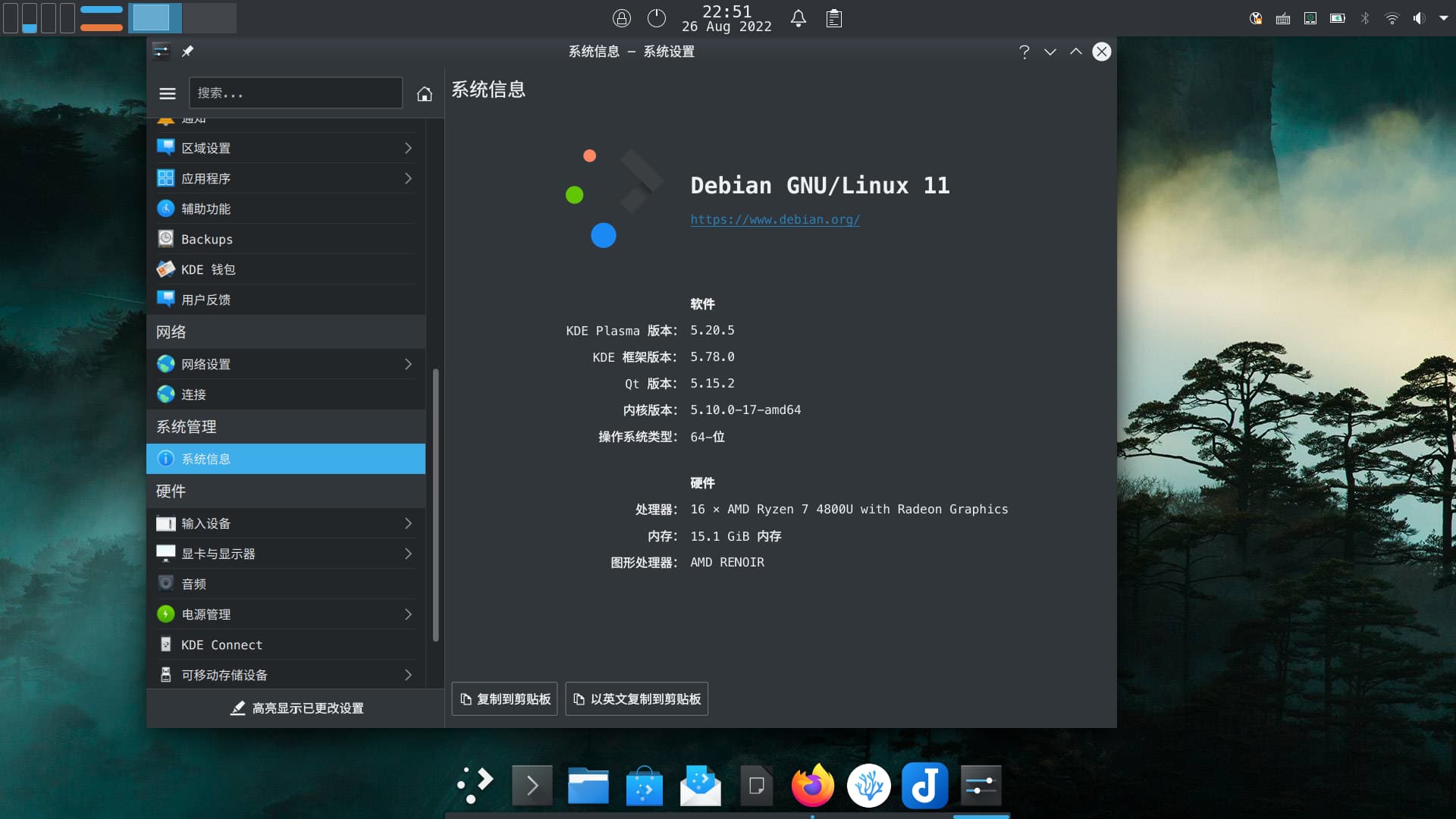Click the 搜索 search field

[x=295, y=93]
